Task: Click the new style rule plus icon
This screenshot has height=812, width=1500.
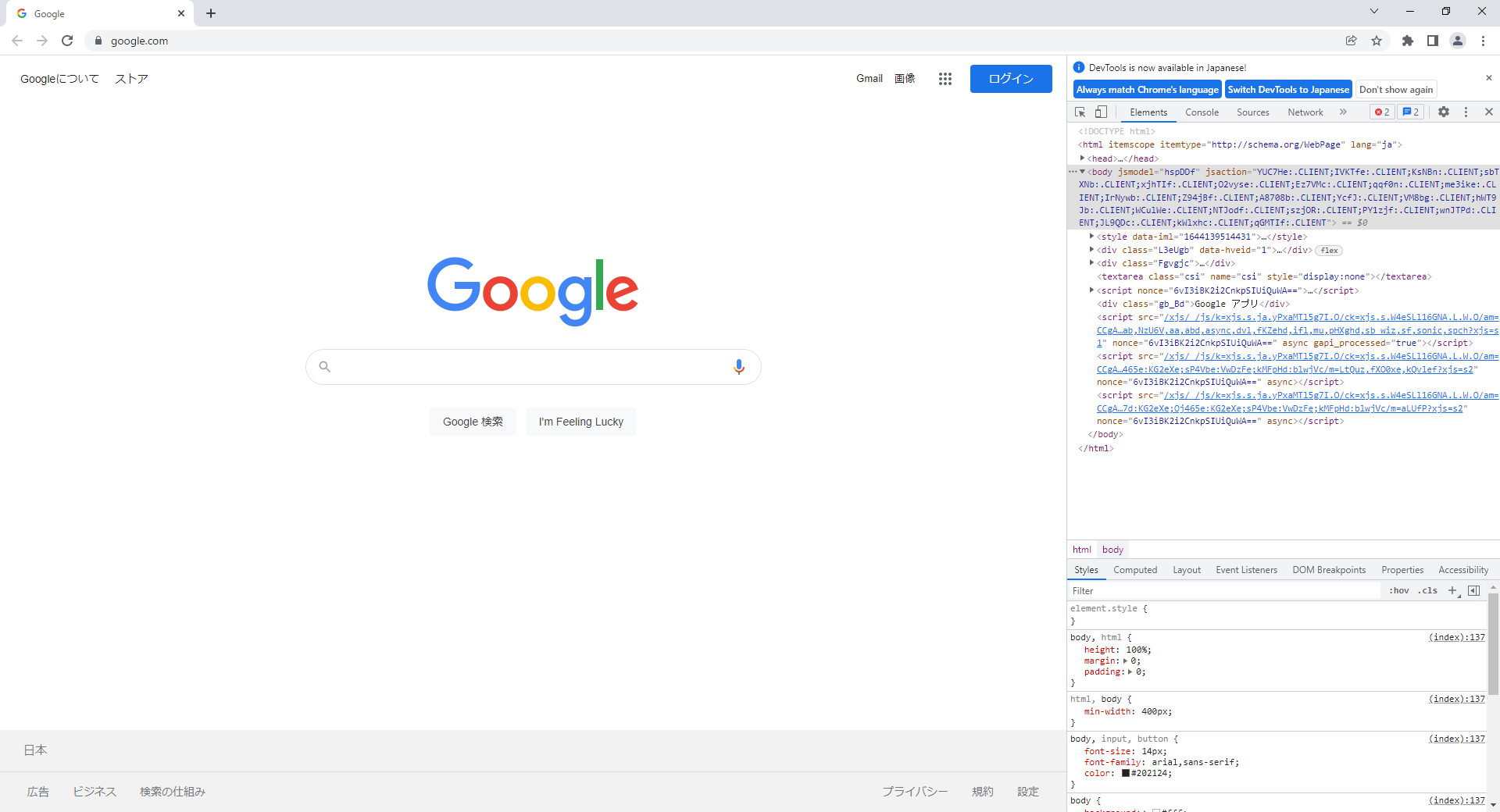Action: (1453, 591)
